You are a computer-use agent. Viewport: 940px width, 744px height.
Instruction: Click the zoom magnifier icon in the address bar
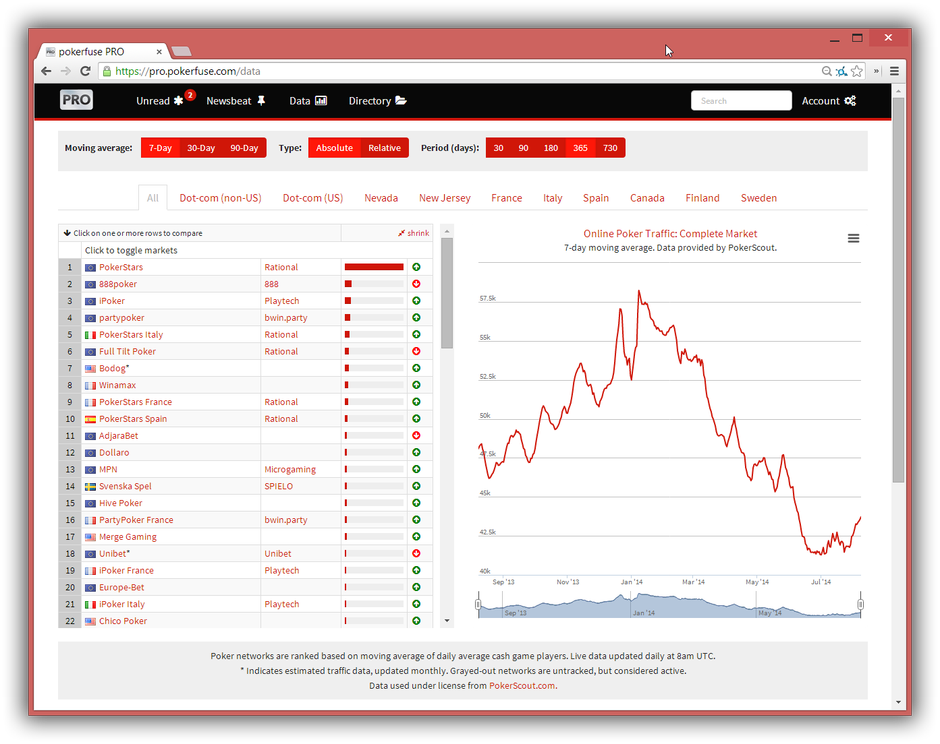coord(826,71)
